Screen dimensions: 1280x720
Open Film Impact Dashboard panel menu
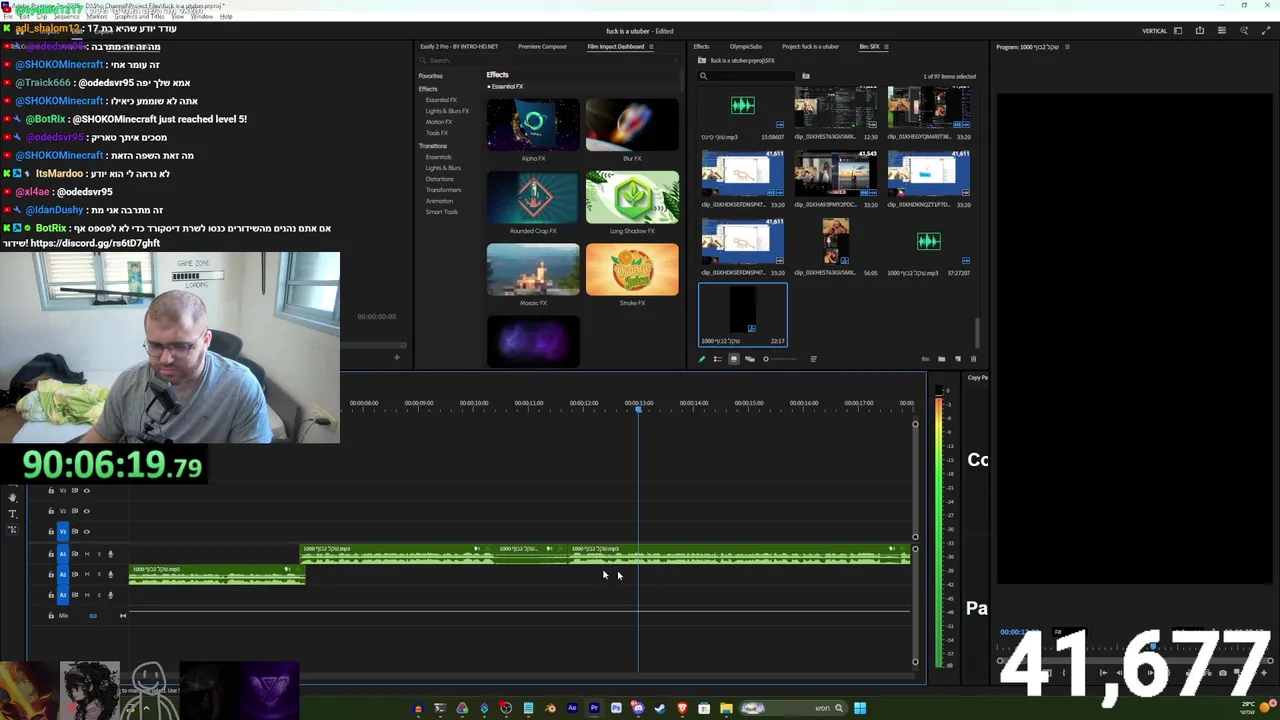click(651, 46)
